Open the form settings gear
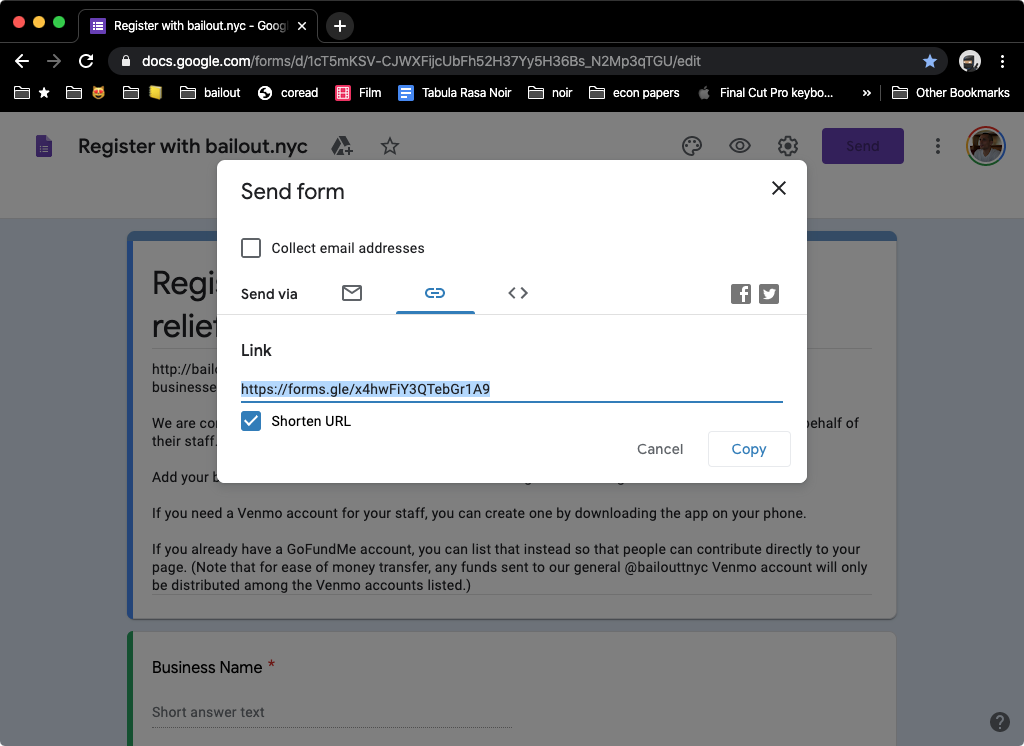Screen dimensions: 1024x746 pyautogui.click(x=788, y=146)
